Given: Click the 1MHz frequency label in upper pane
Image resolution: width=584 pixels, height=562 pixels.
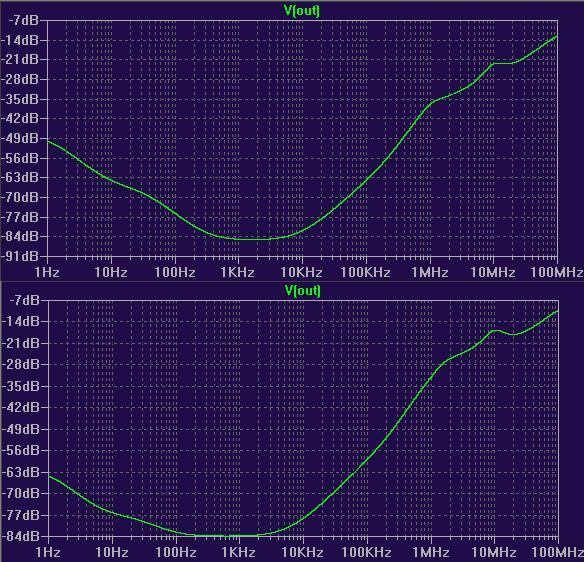Looking at the screenshot, I should [430, 272].
